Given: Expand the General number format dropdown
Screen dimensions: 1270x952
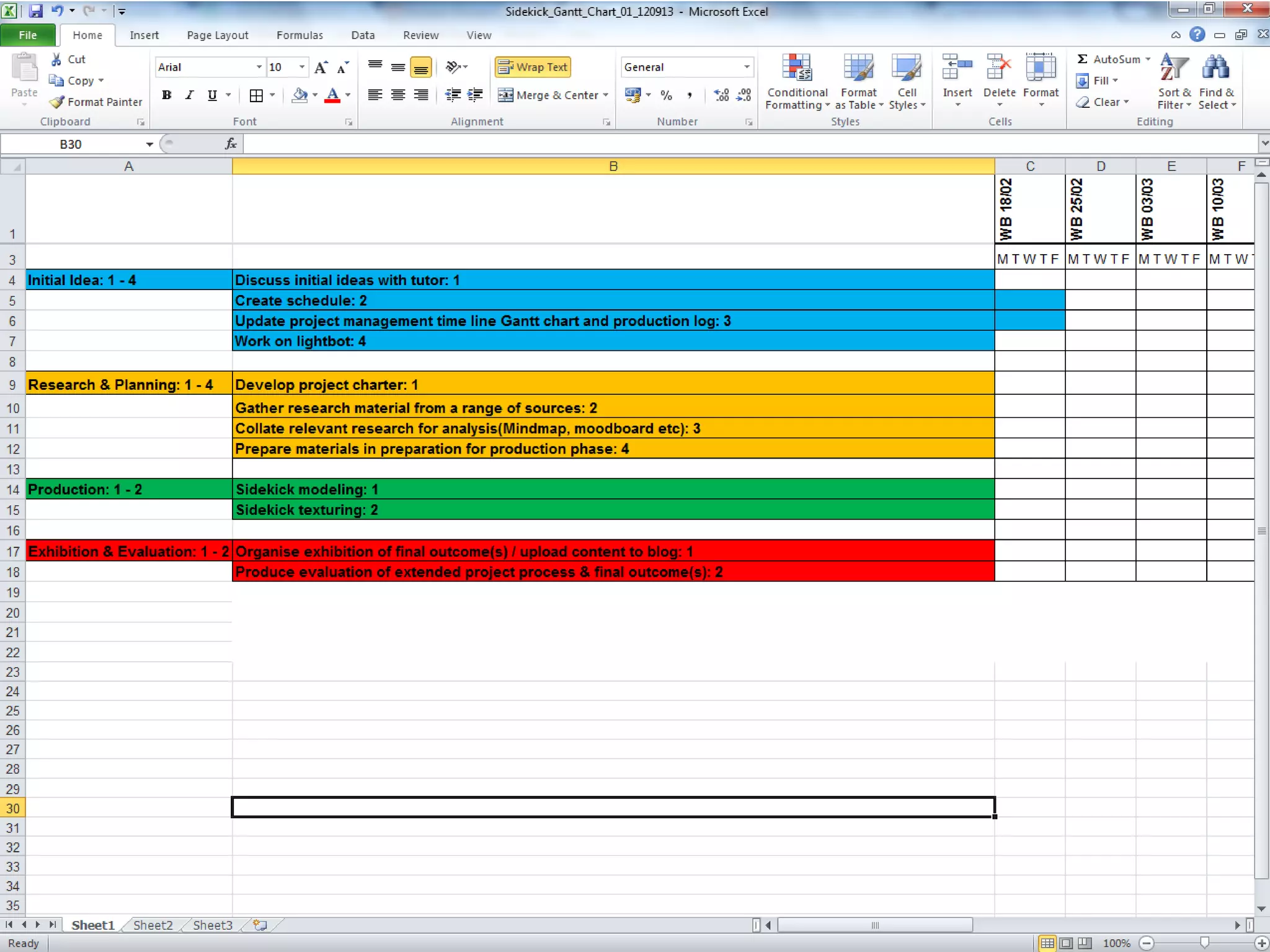Looking at the screenshot, I should coord(747,67).
